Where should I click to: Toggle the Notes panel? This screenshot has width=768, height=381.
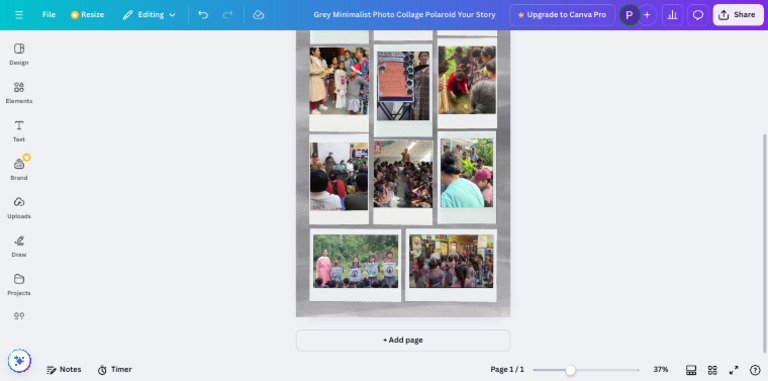coord(64,369)
